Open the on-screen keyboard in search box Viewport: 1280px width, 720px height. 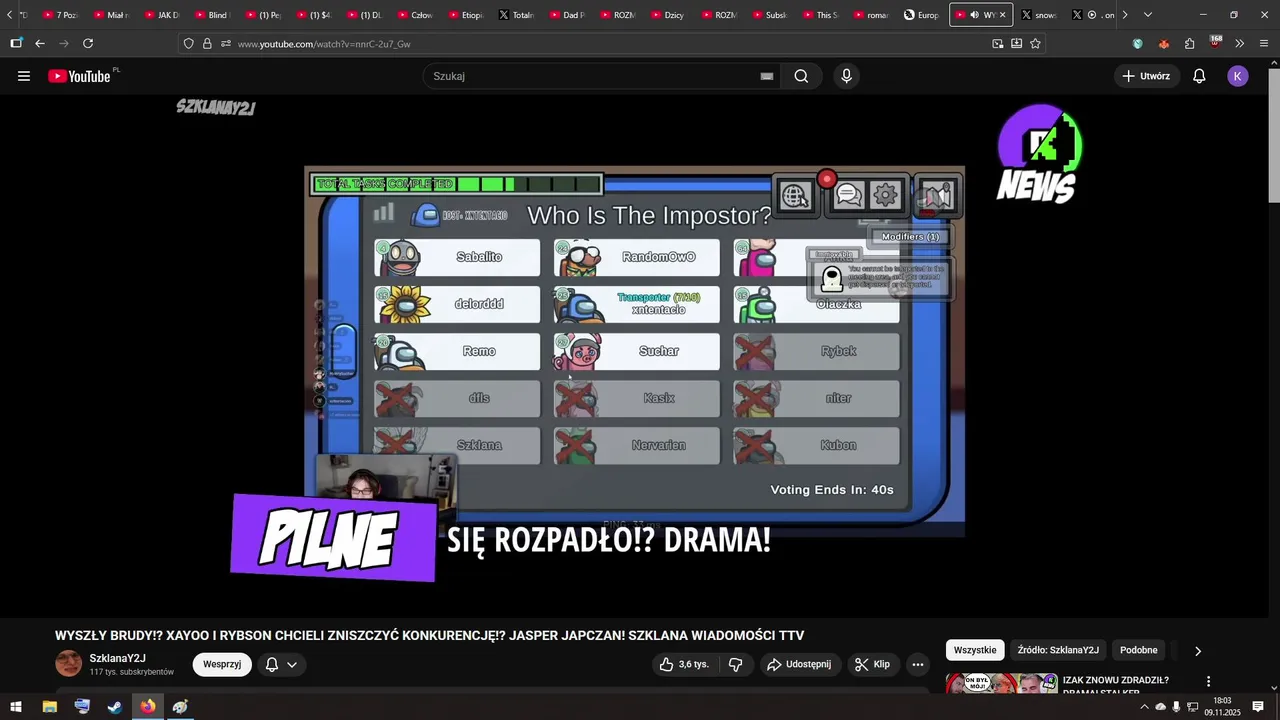(767, 76)
